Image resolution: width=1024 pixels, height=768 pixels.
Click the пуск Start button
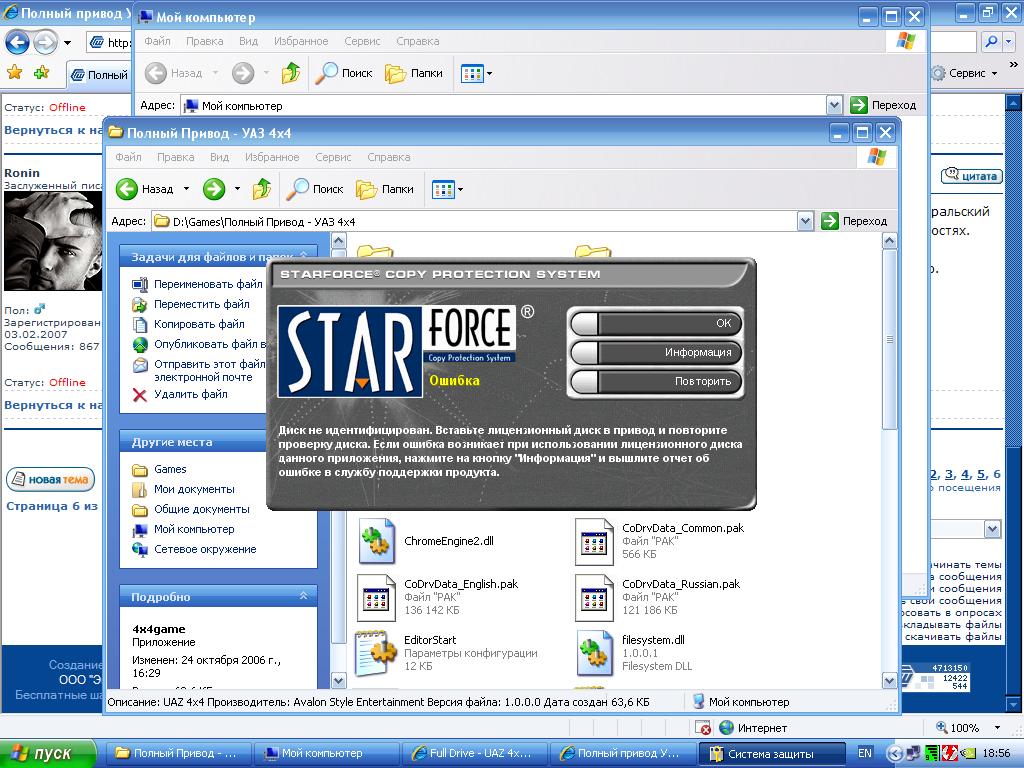(x=48, y=754)
